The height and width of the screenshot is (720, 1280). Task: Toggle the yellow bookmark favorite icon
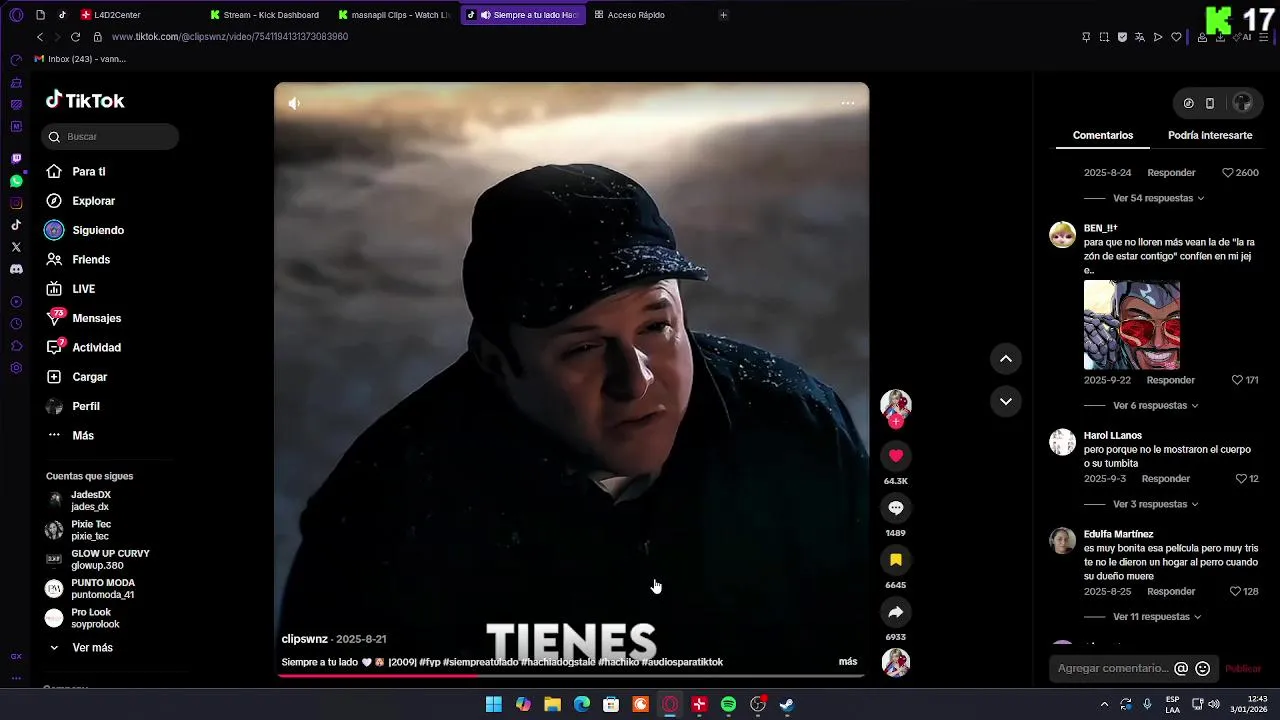895,560
